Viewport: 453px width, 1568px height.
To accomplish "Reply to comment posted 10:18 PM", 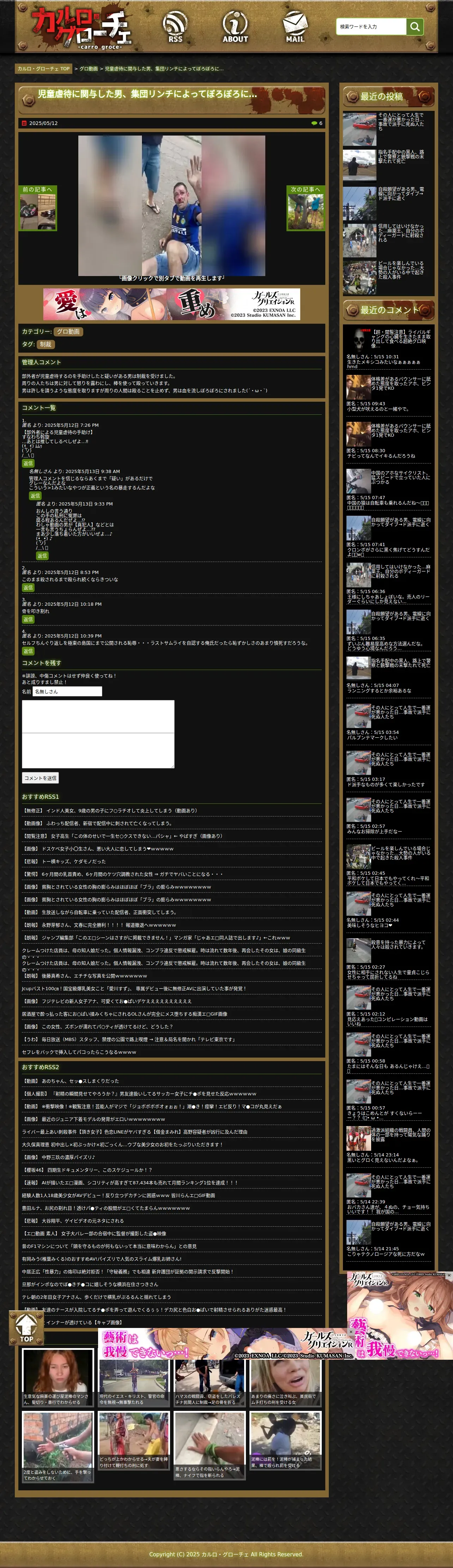I will point(28,620).
